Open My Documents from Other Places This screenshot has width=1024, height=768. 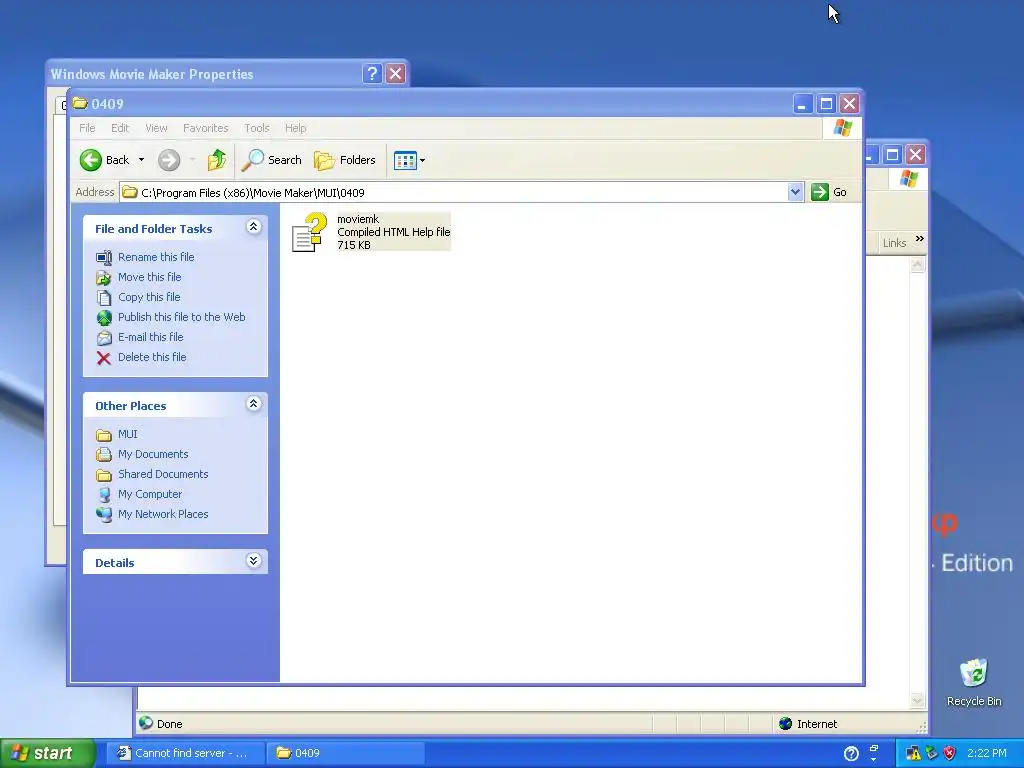pos(153,454)
